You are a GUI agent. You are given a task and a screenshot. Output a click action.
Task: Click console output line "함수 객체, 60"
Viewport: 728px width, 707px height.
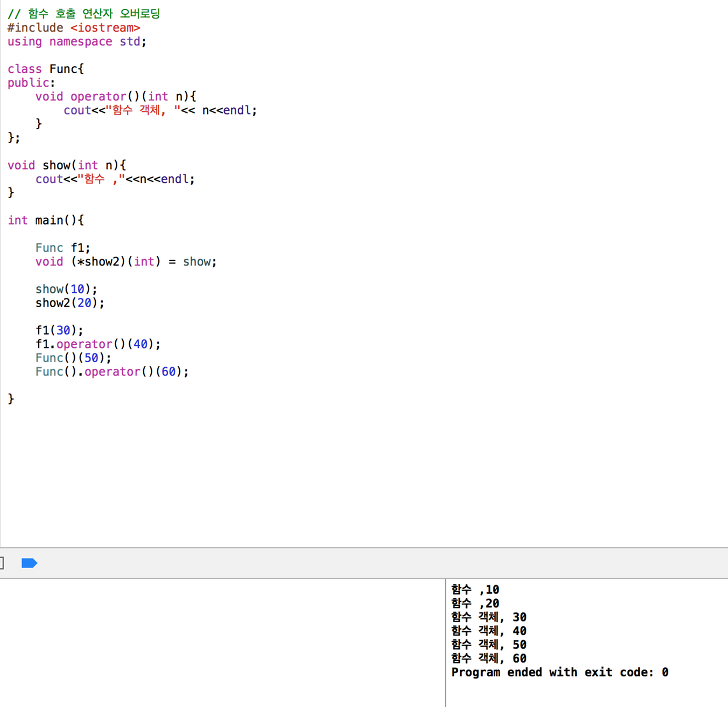(489, 658)
